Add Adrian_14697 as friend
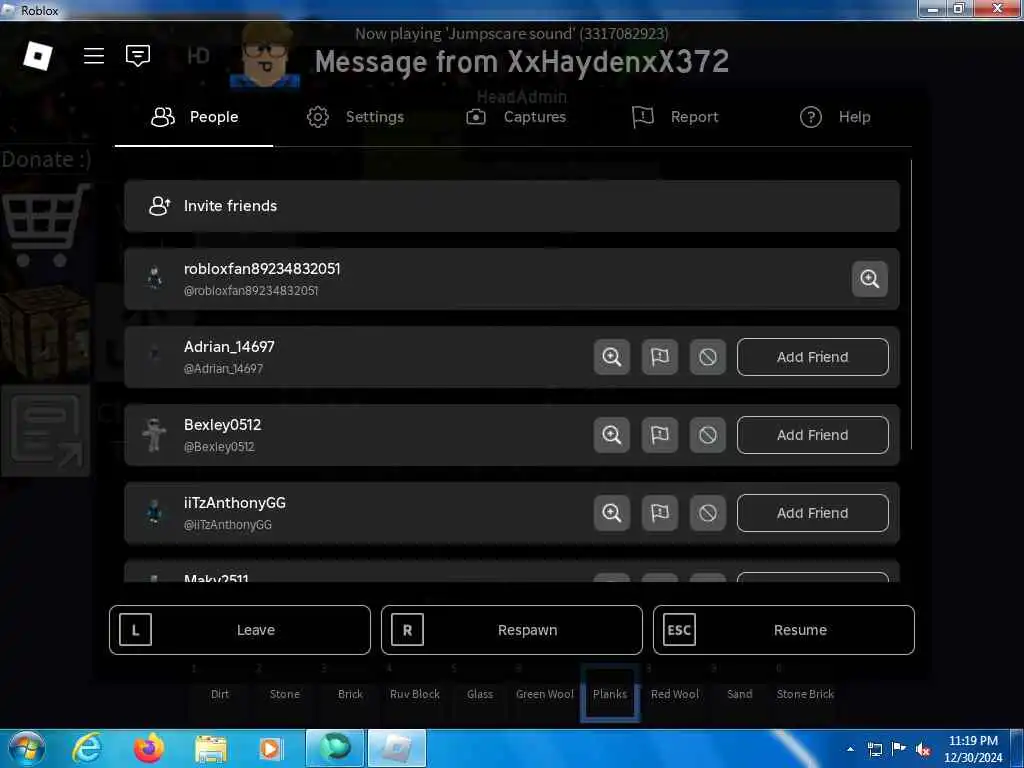Viewport: 1024px width, 768px height. 812,357
